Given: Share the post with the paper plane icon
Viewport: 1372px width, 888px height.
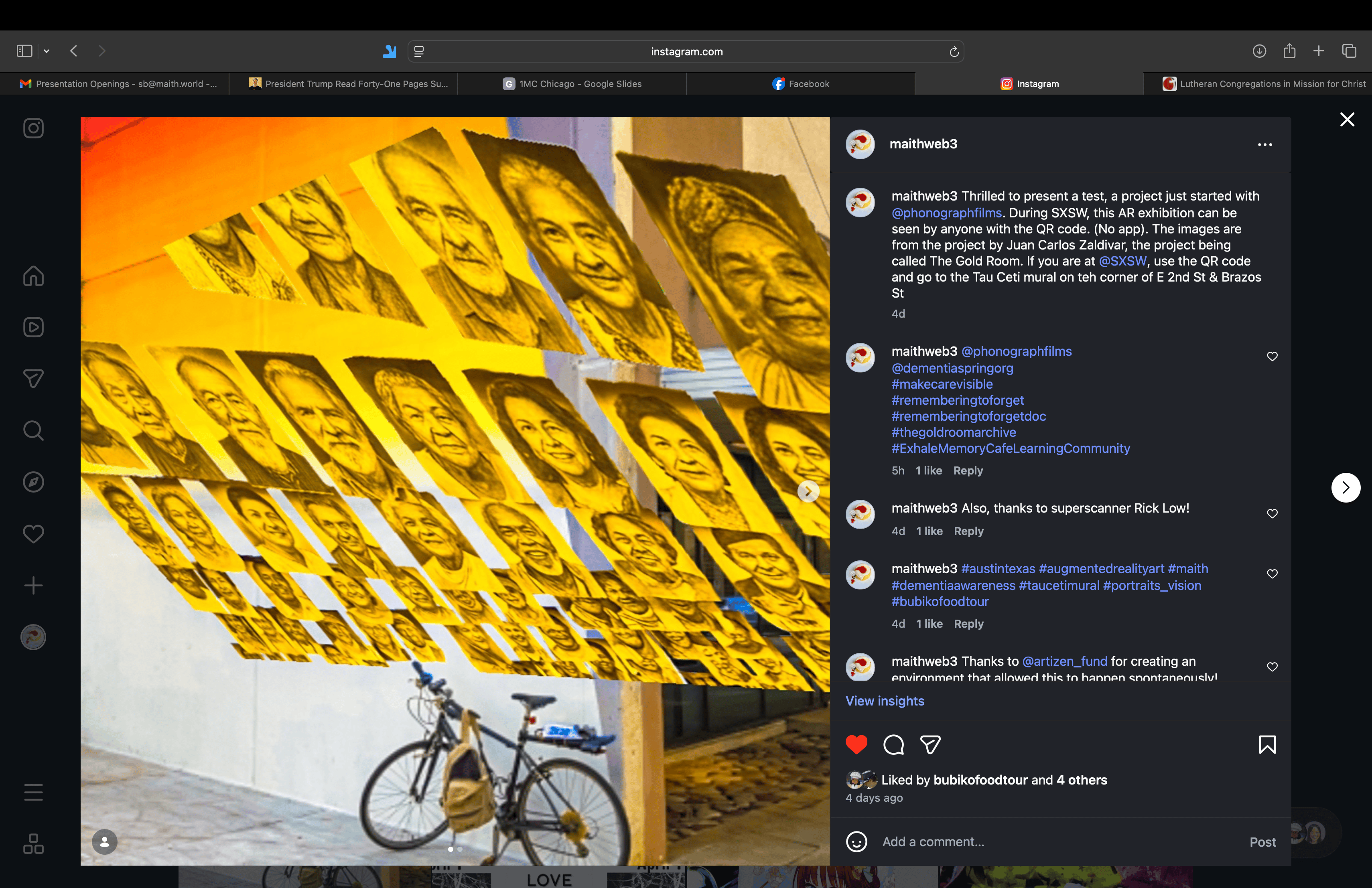Looking at the screenshot, I should [930, 744].
